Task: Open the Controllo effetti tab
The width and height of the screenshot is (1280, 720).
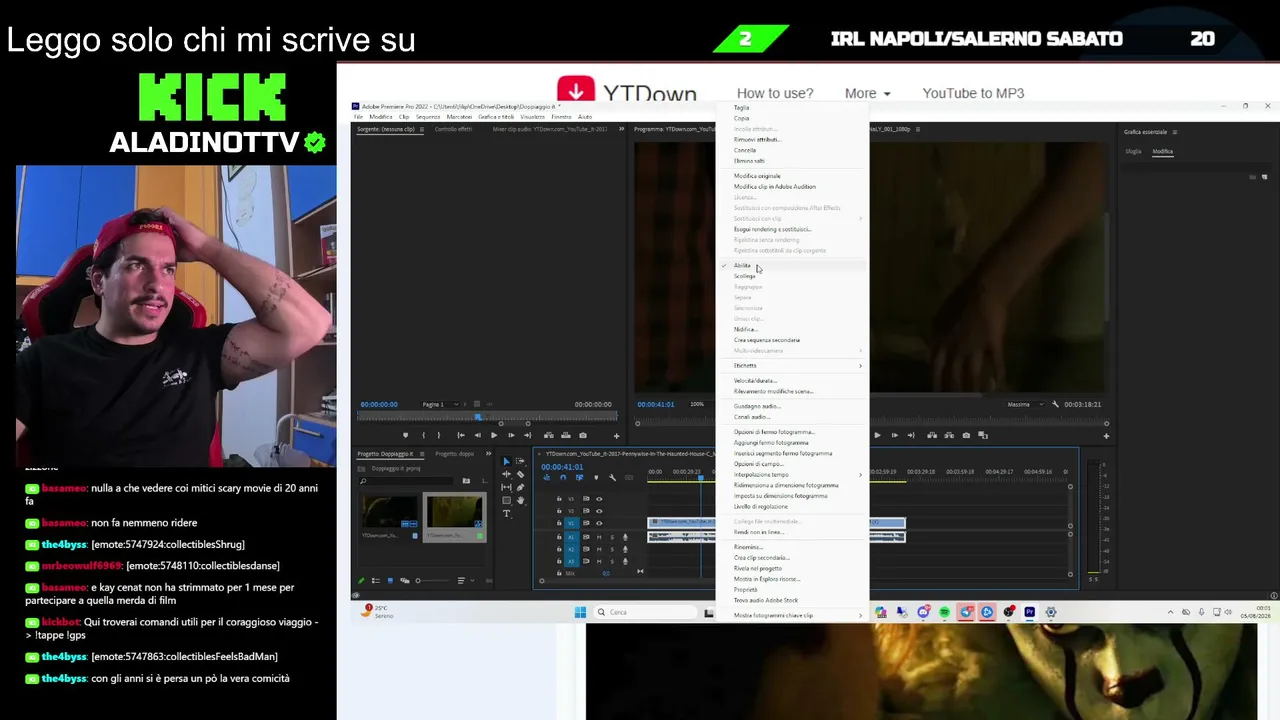Action: (453, 129)
